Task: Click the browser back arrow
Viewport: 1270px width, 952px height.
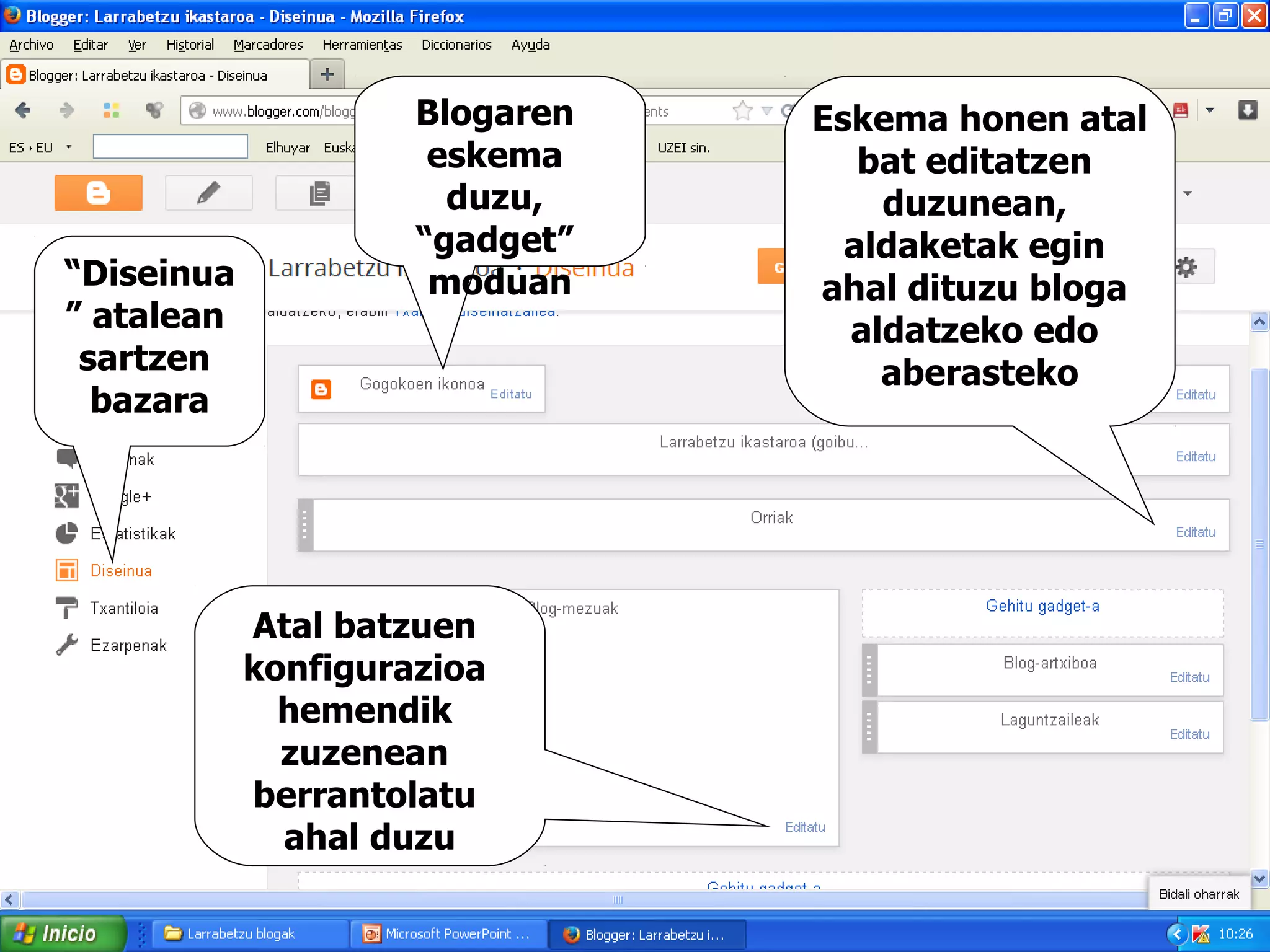Action: pyautogui.click(x=23, y=110)
